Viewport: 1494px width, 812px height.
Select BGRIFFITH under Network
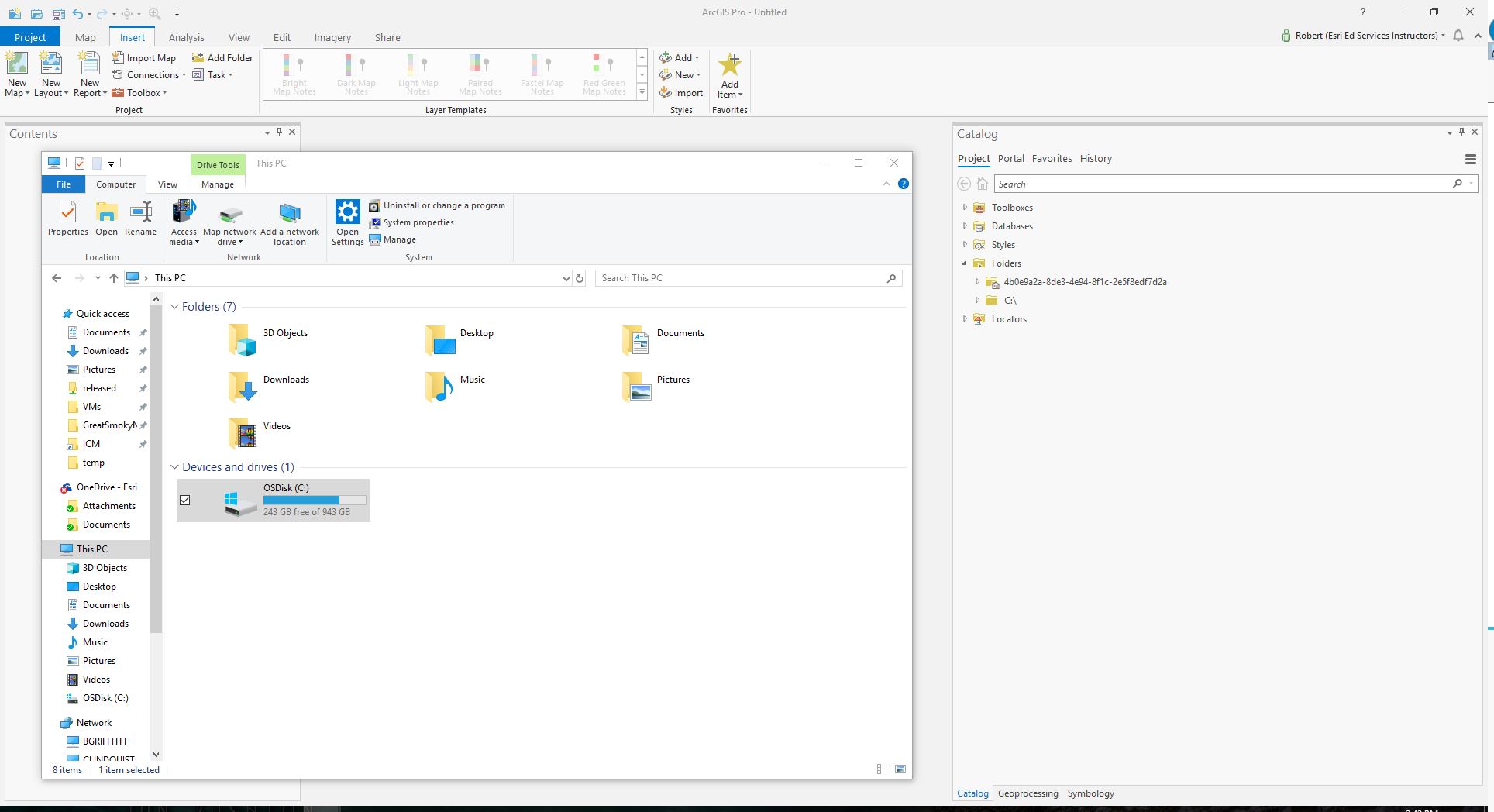pyautogui.click(x=98, y=741)
